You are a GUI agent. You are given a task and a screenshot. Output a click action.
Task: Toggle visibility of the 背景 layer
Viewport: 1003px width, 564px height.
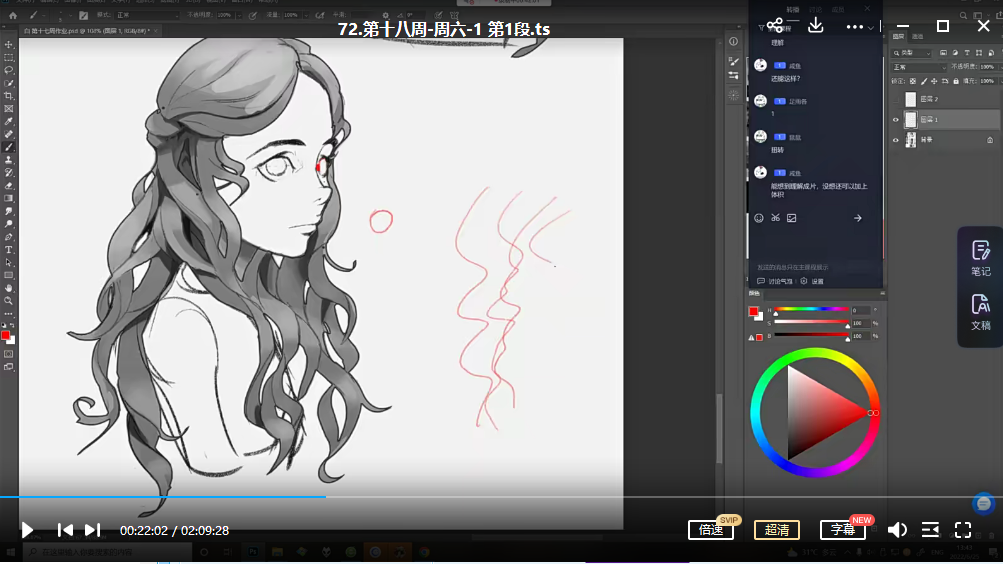pyautogui.click(x=895, y=140)
